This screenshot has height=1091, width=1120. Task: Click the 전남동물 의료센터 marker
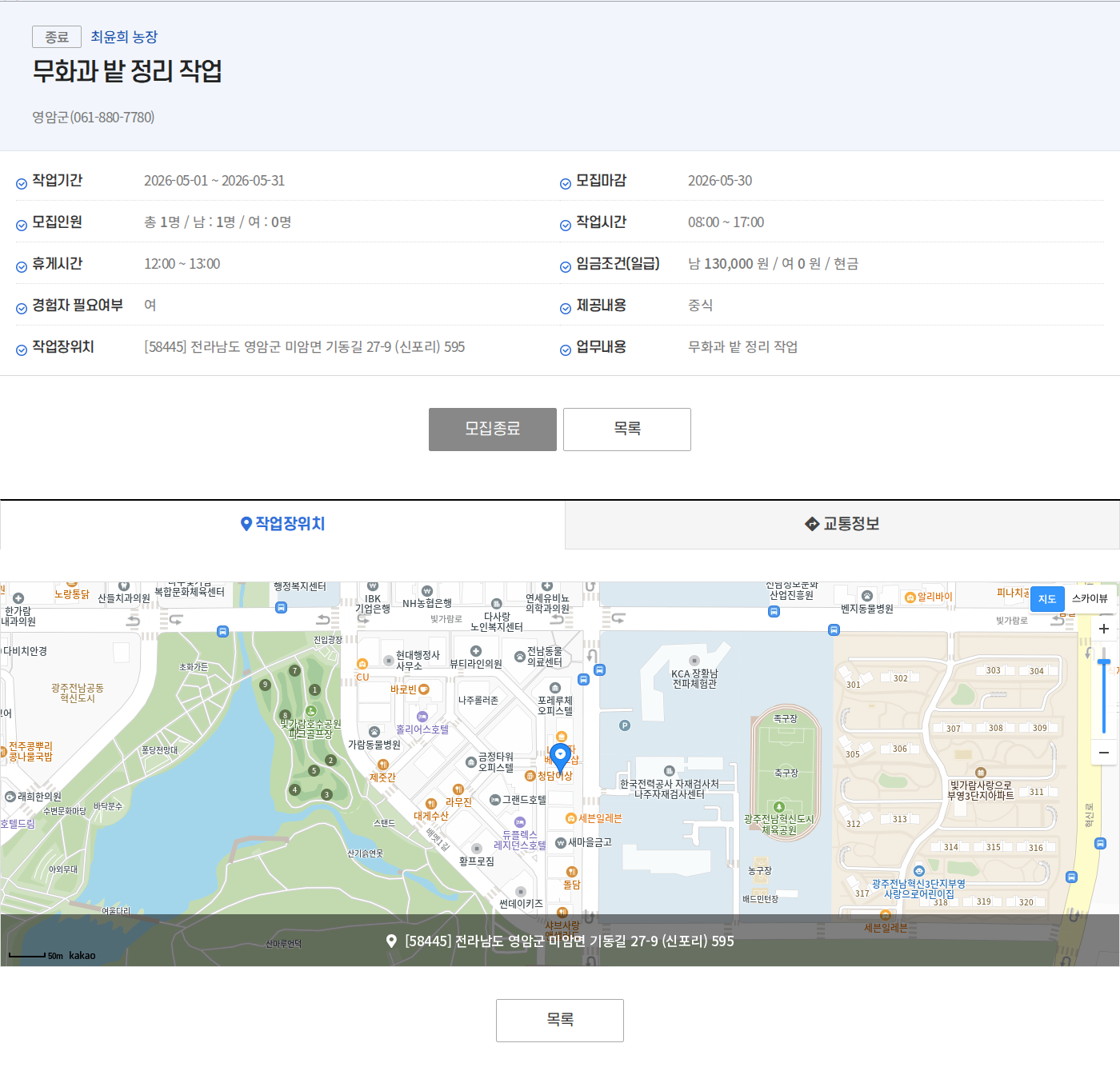520,657
